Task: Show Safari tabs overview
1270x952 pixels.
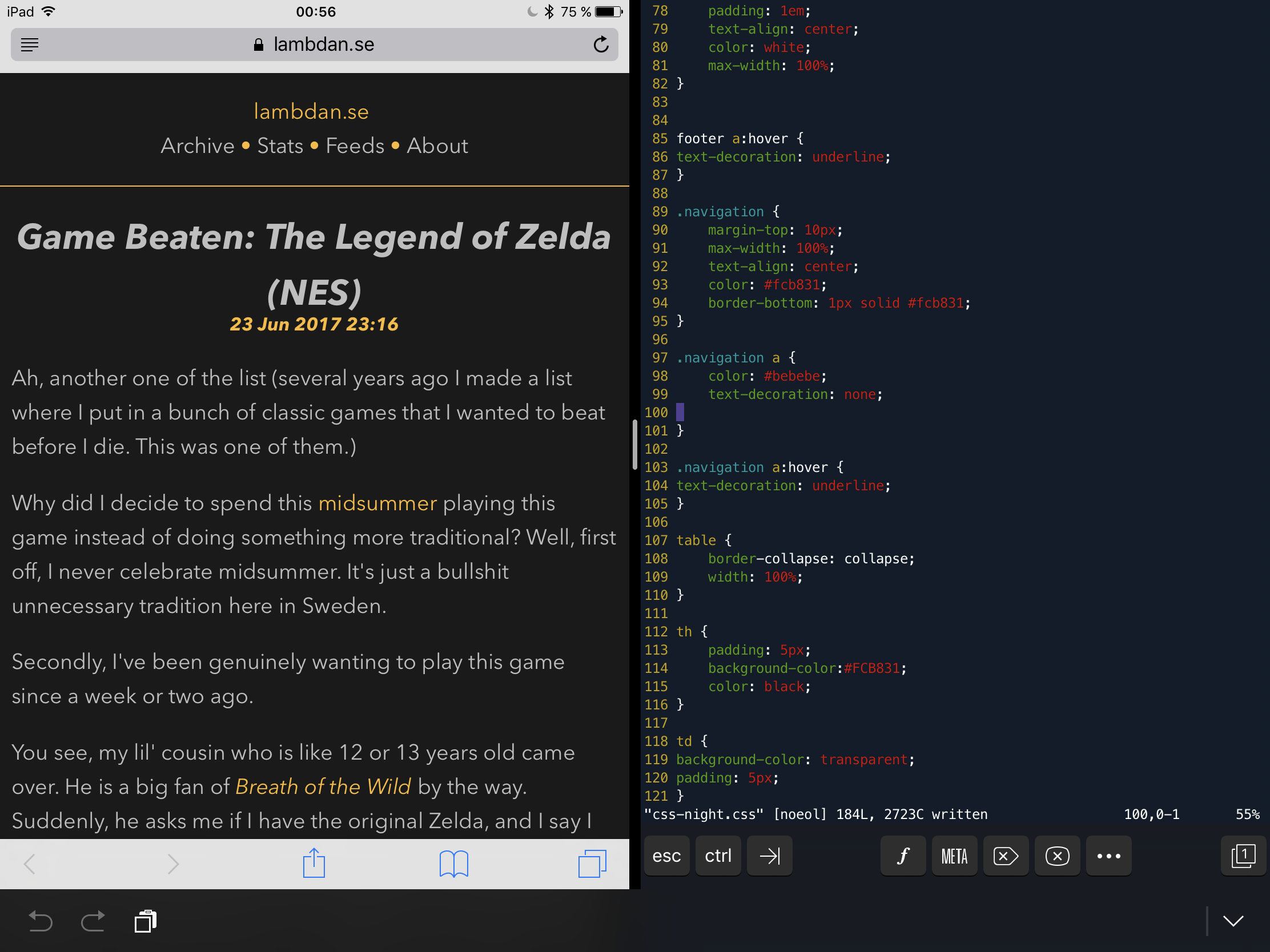Action: click(x=592, y=864)
